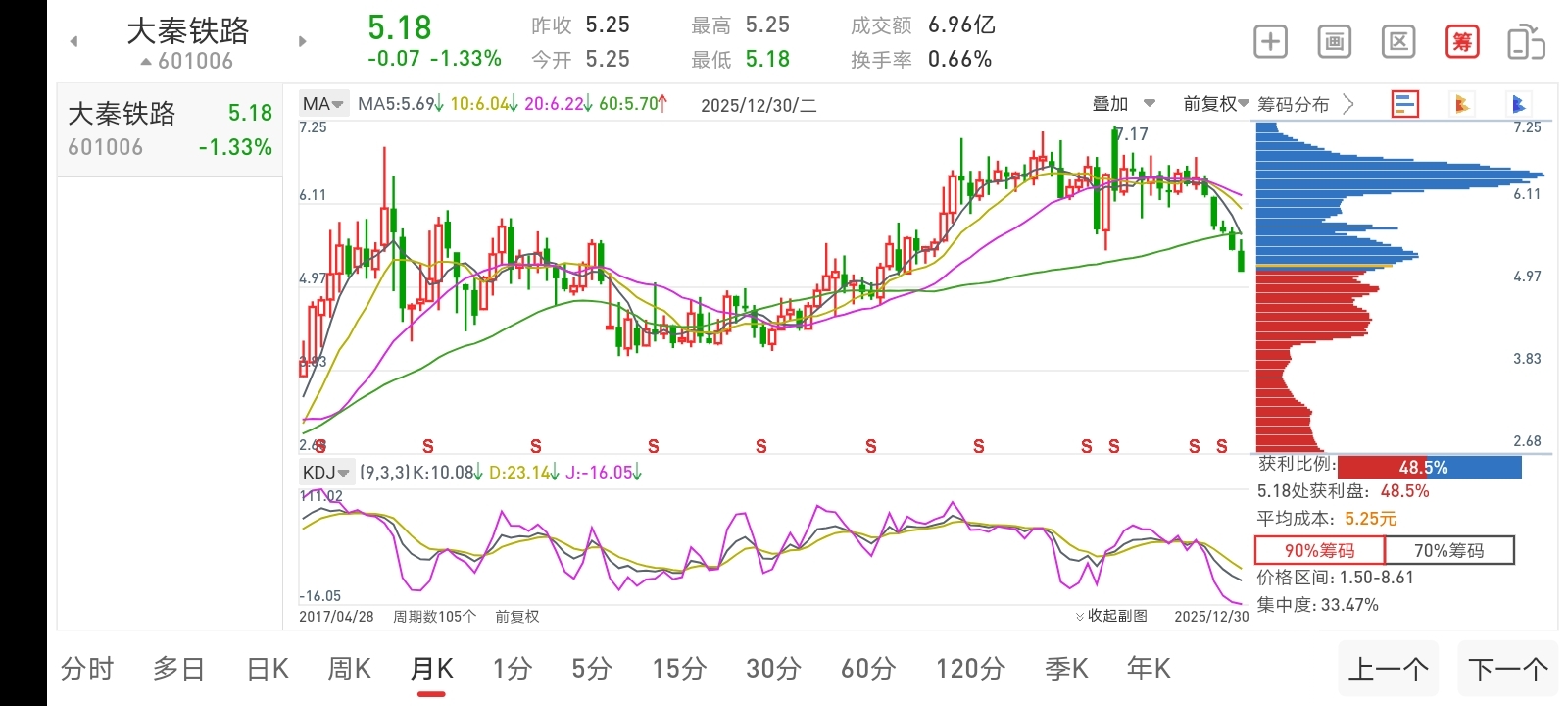
Task: Click the KDJ K:10.08 value
Action: (x=448, y=473)
